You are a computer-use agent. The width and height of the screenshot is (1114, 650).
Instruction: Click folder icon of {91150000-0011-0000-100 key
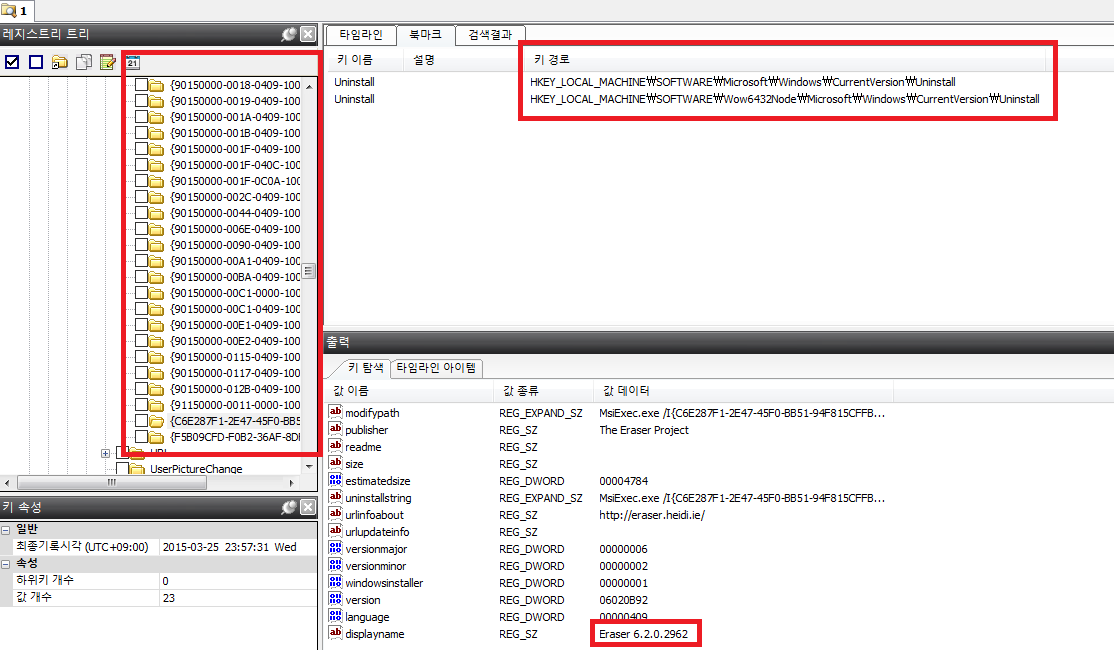[x=157, y=405]
